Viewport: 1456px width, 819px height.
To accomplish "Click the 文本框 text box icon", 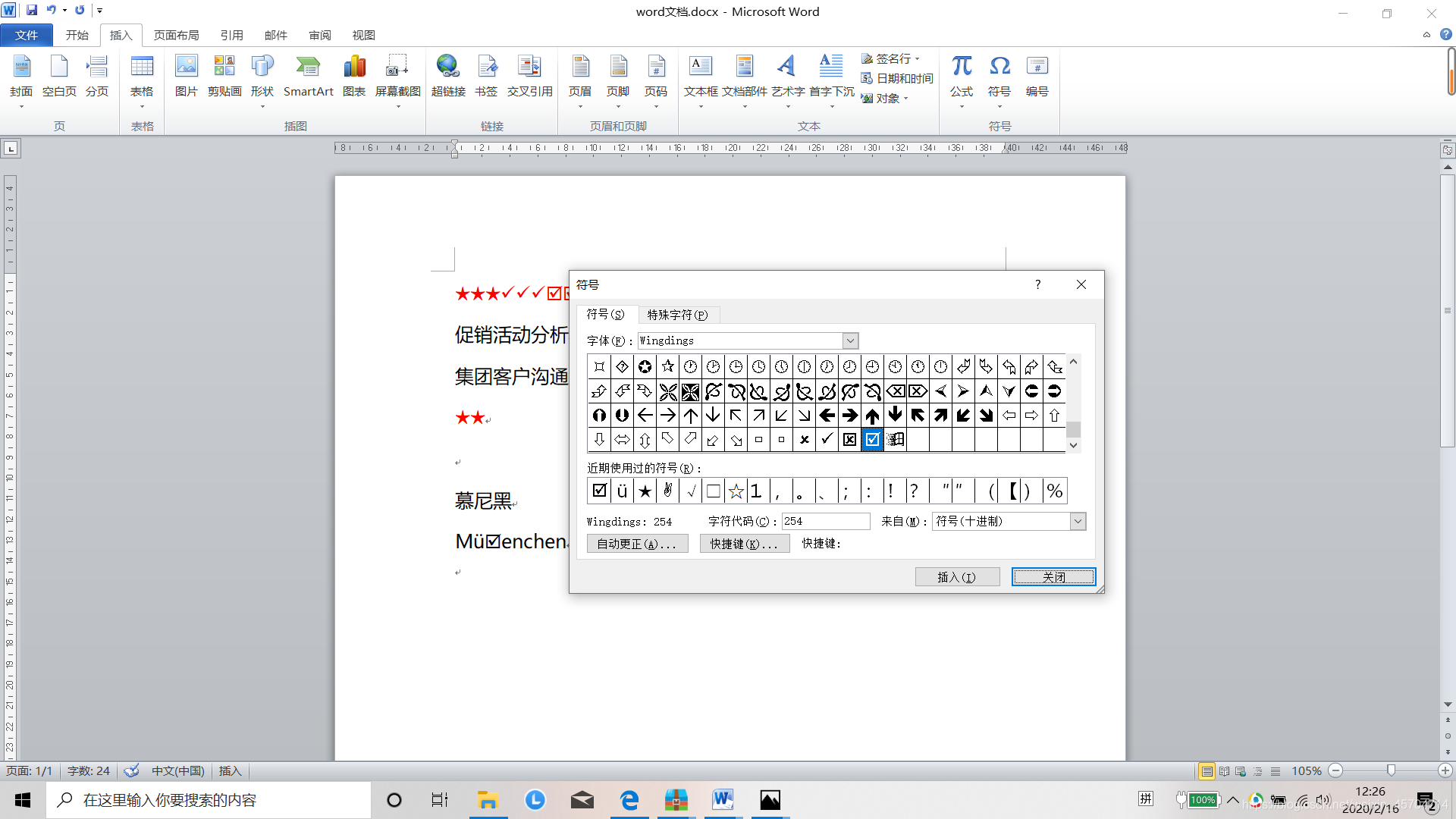I will [701, 75].
